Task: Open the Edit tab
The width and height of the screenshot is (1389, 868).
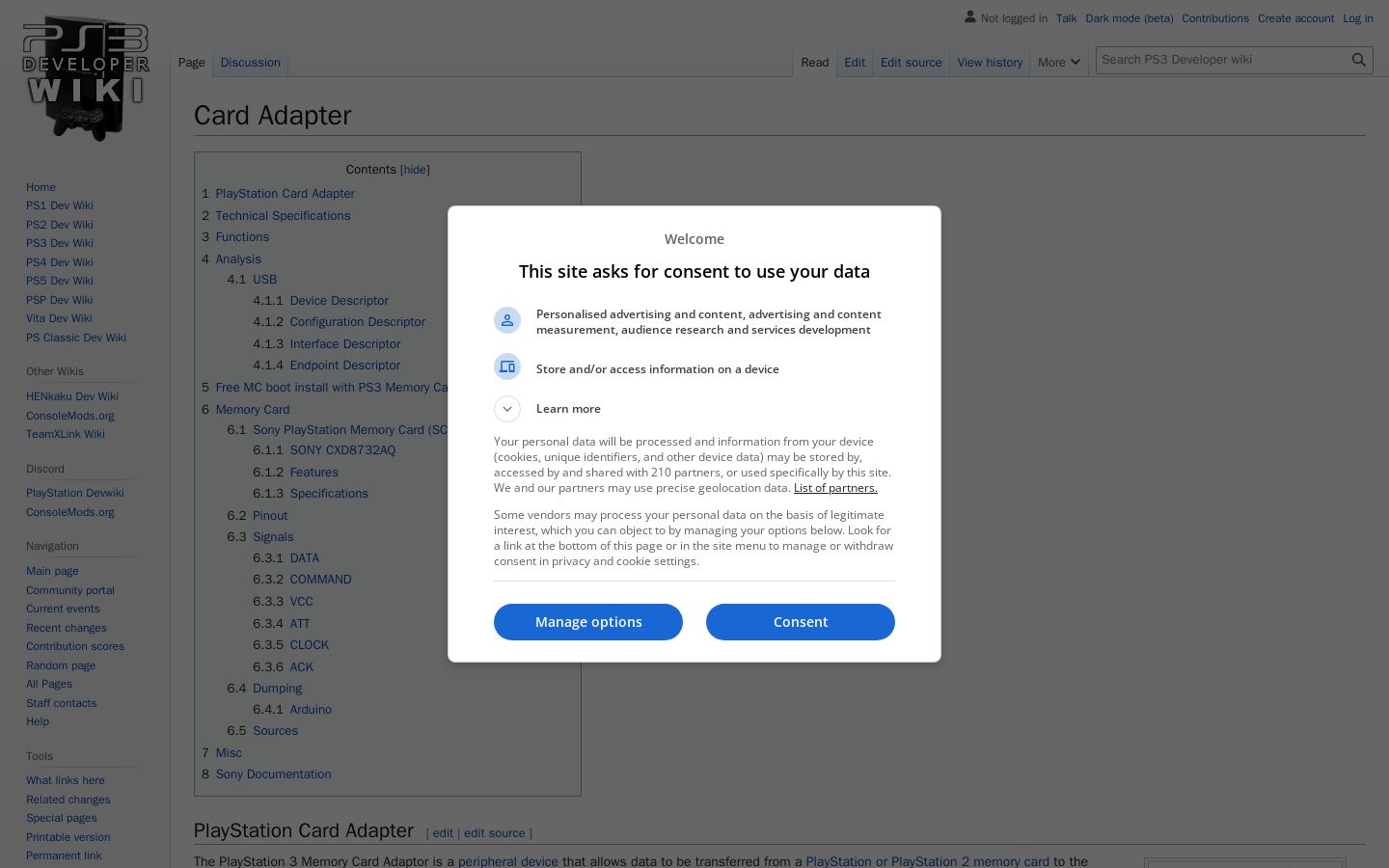Action: pos(855,63)
